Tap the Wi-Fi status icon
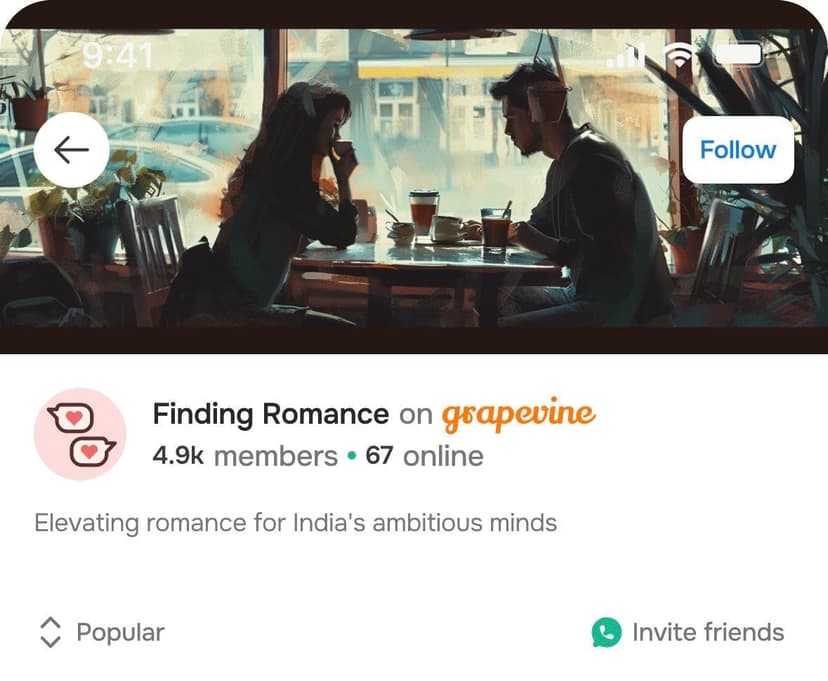 coord(681,56)
